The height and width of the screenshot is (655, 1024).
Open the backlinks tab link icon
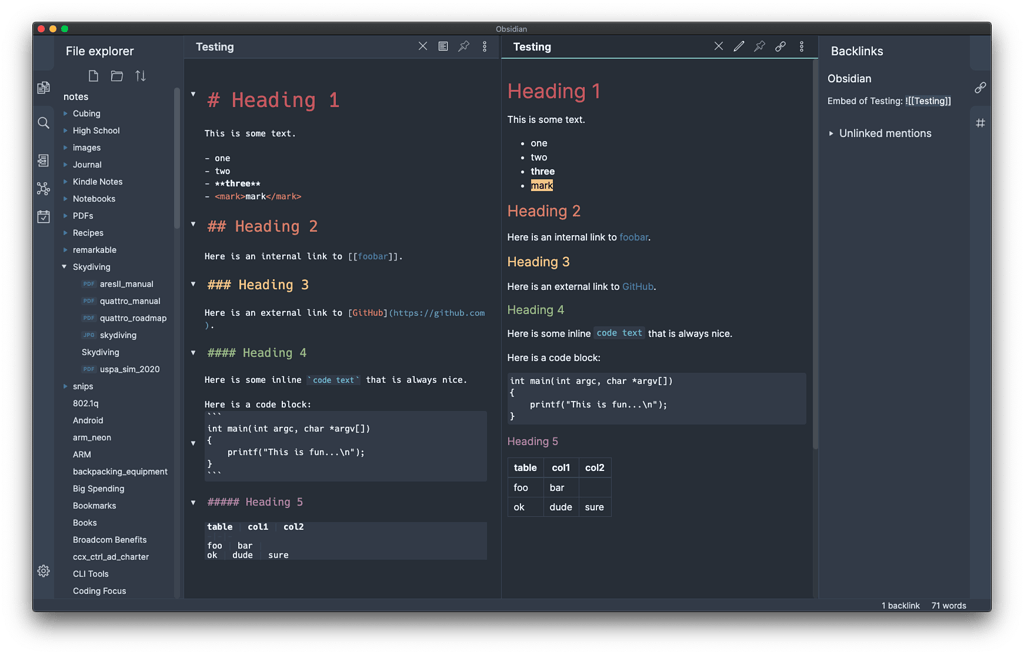click(x=980, y=88)
